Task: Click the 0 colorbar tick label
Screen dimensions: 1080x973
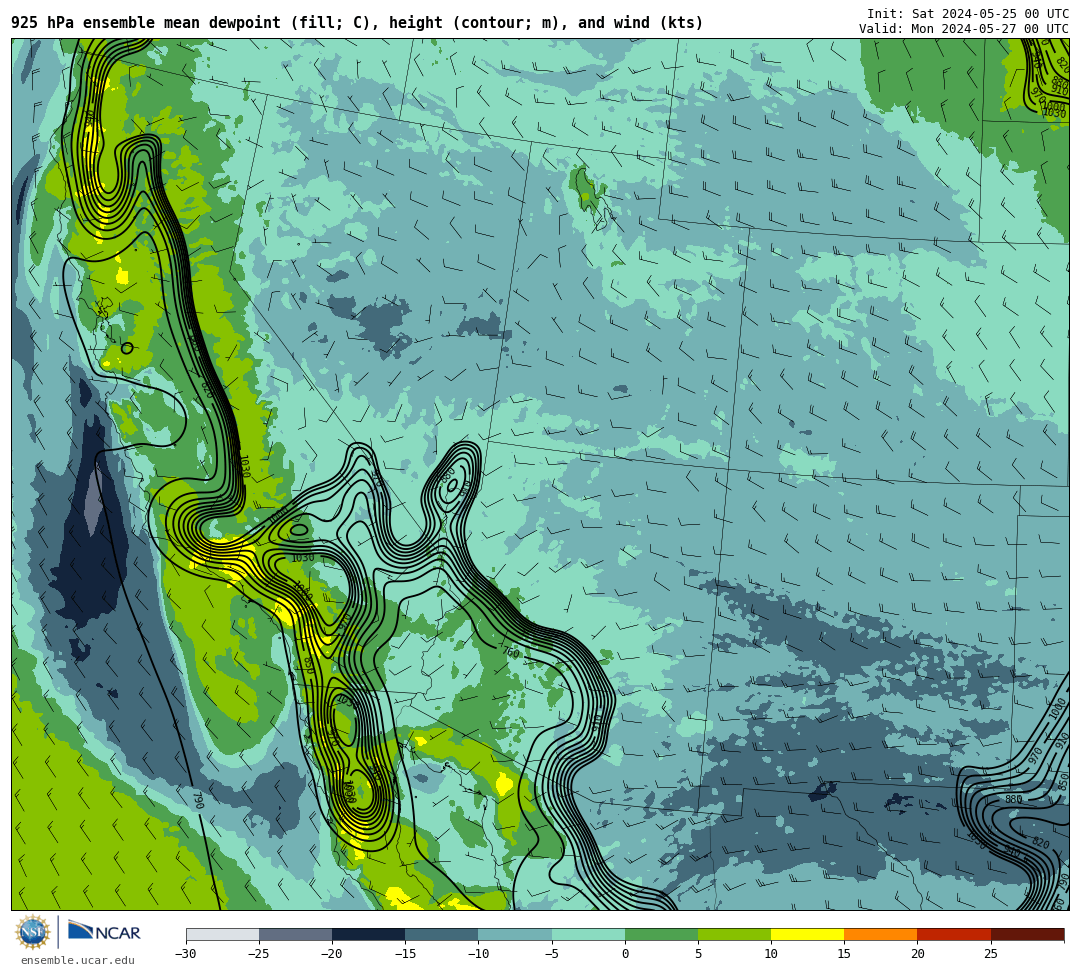Action: click(x=625, y=954)
